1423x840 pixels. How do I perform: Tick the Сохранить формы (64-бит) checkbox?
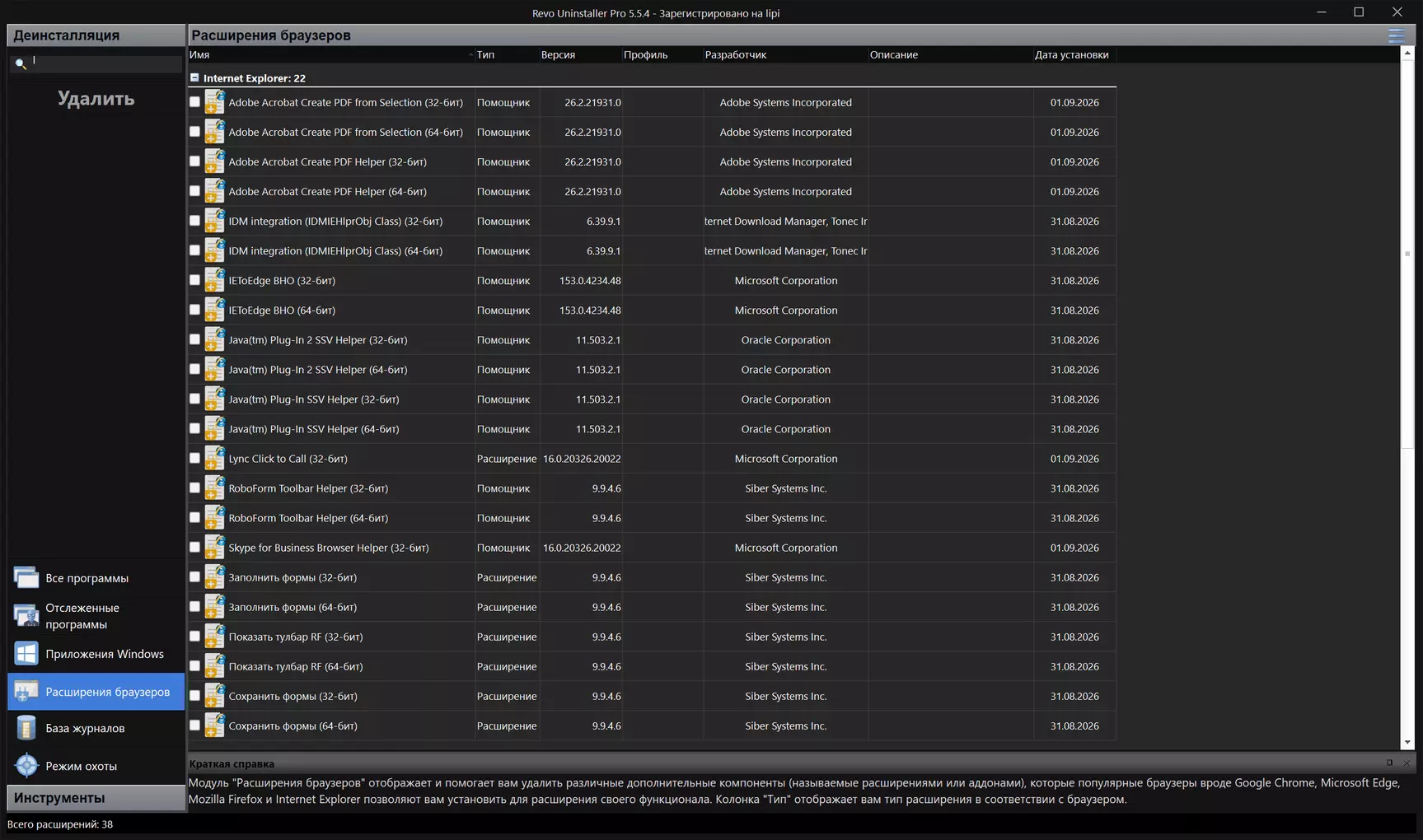pos(194,725)
